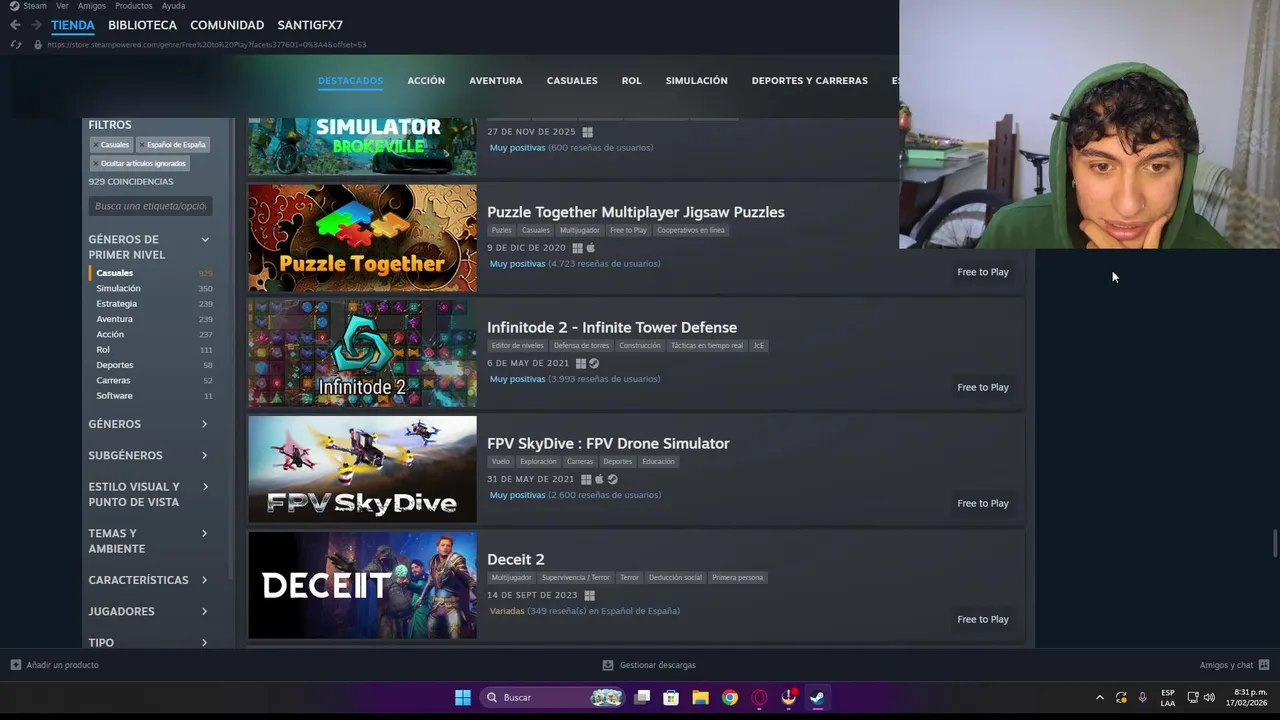Toggle the Rol genre filter
The image size is (1280, 720).
152,350
